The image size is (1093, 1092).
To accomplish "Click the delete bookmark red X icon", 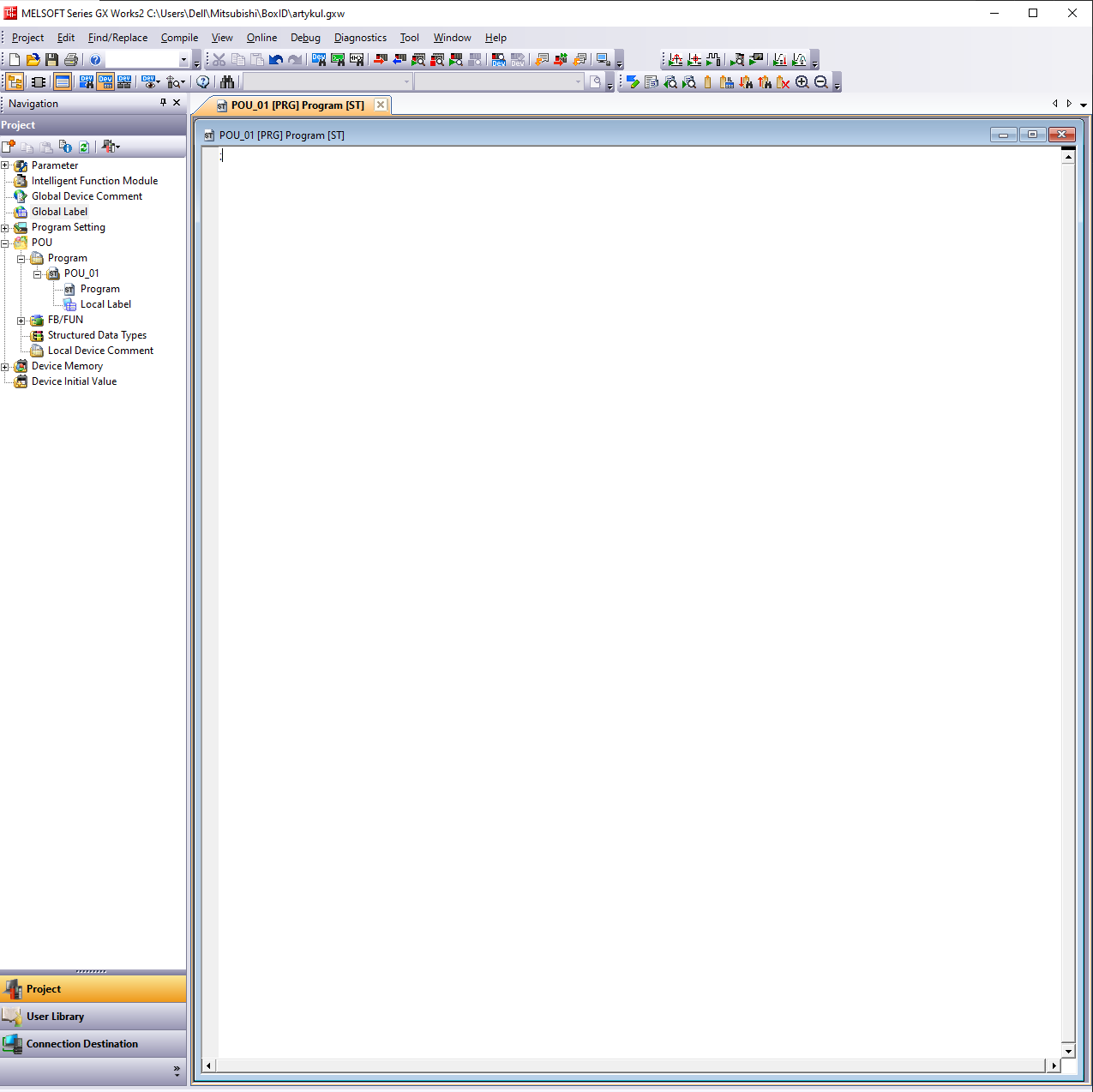I will click(x=784, y=82).
